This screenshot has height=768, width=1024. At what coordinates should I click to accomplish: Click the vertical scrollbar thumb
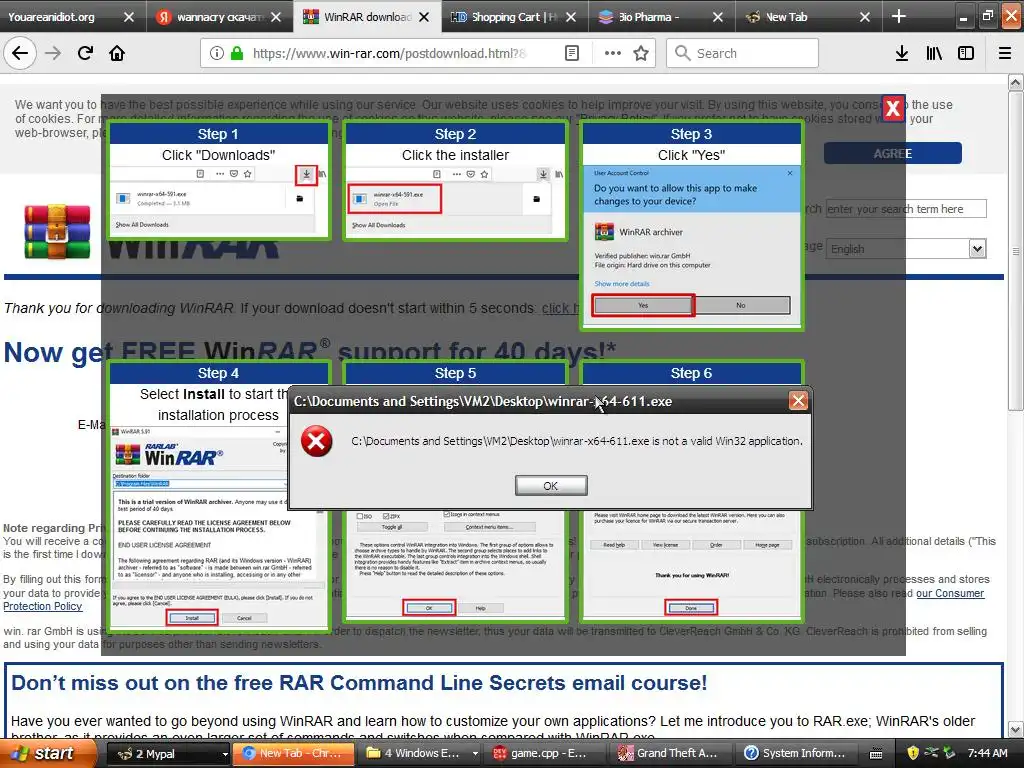click(1016, 251)
